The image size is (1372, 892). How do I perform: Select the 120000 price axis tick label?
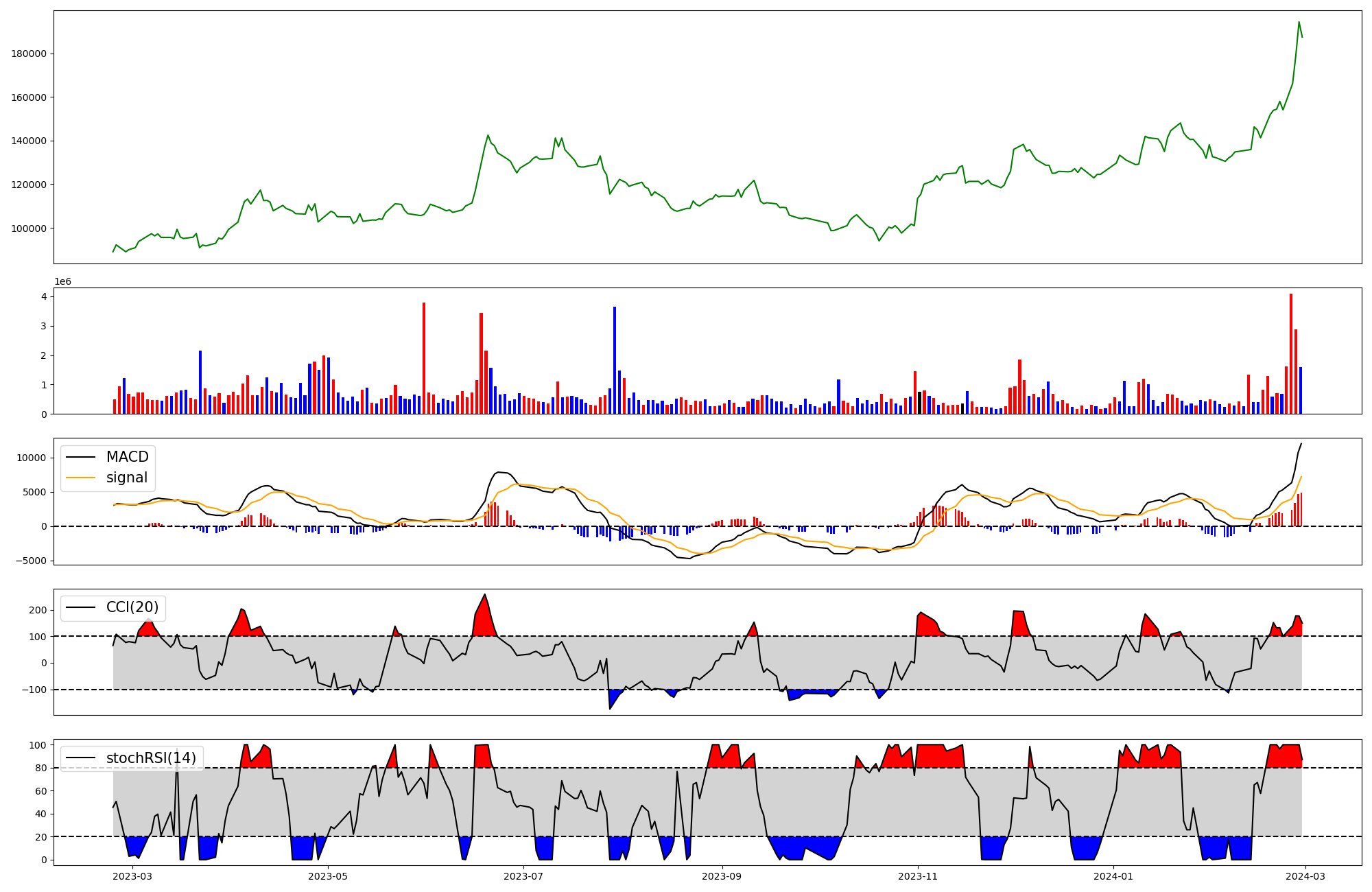click(29, 185)
